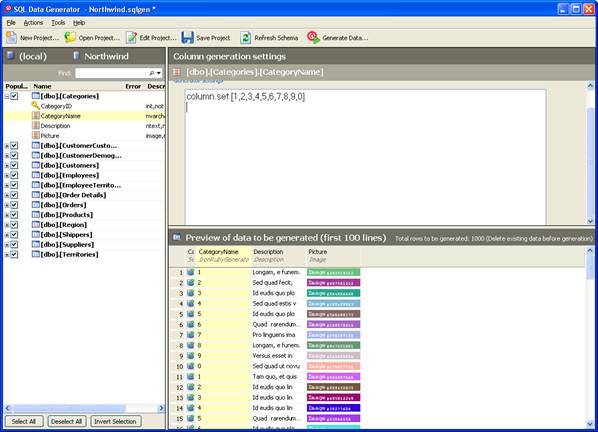Click the CategoryID key icon
598x432 pixels.
click(35, 106)
